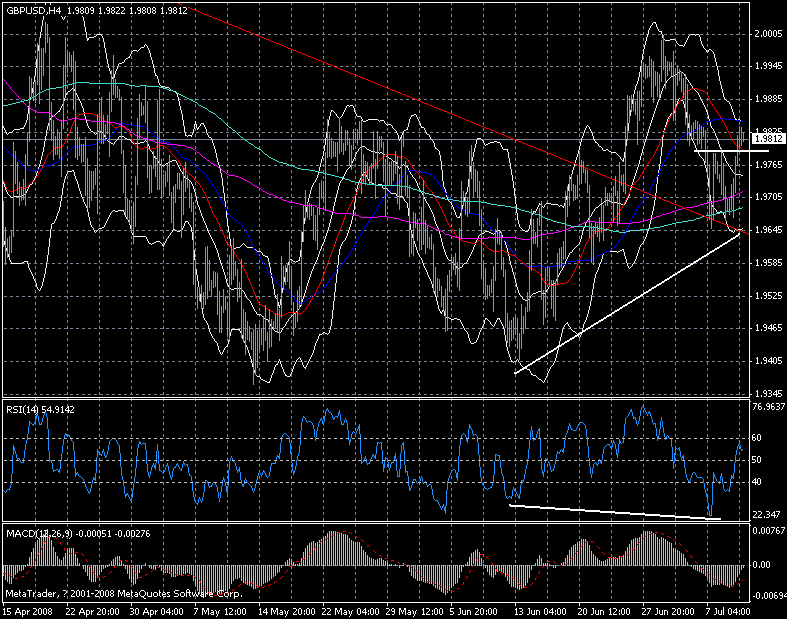Click the 7 May 12:00 time label
The width and height of the screenshot is (787, 619).
click(220, 611)
